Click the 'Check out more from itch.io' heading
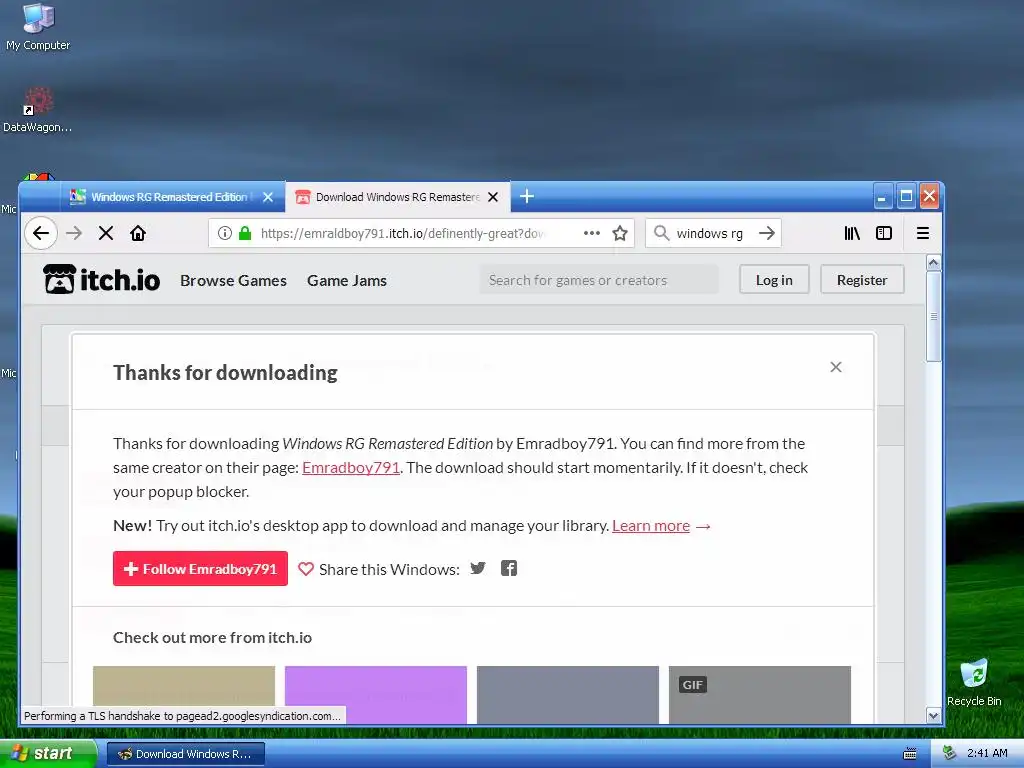 point(212,637)
